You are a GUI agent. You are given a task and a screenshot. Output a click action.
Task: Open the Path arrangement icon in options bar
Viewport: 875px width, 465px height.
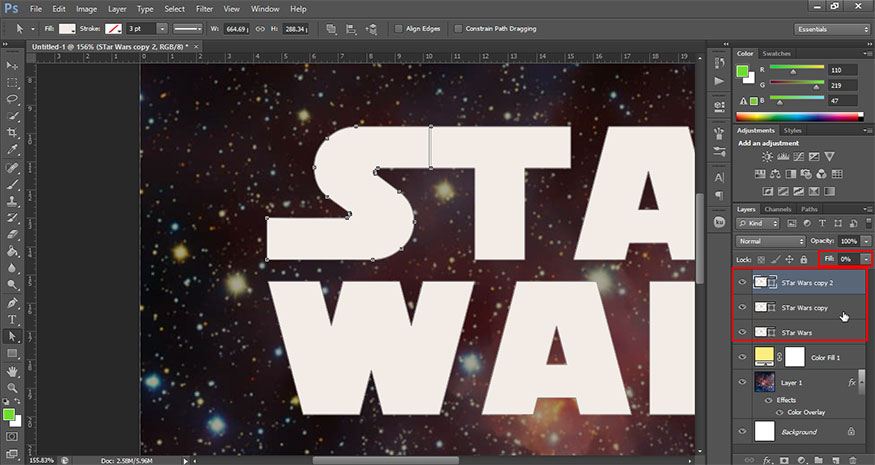pos(371,29)
